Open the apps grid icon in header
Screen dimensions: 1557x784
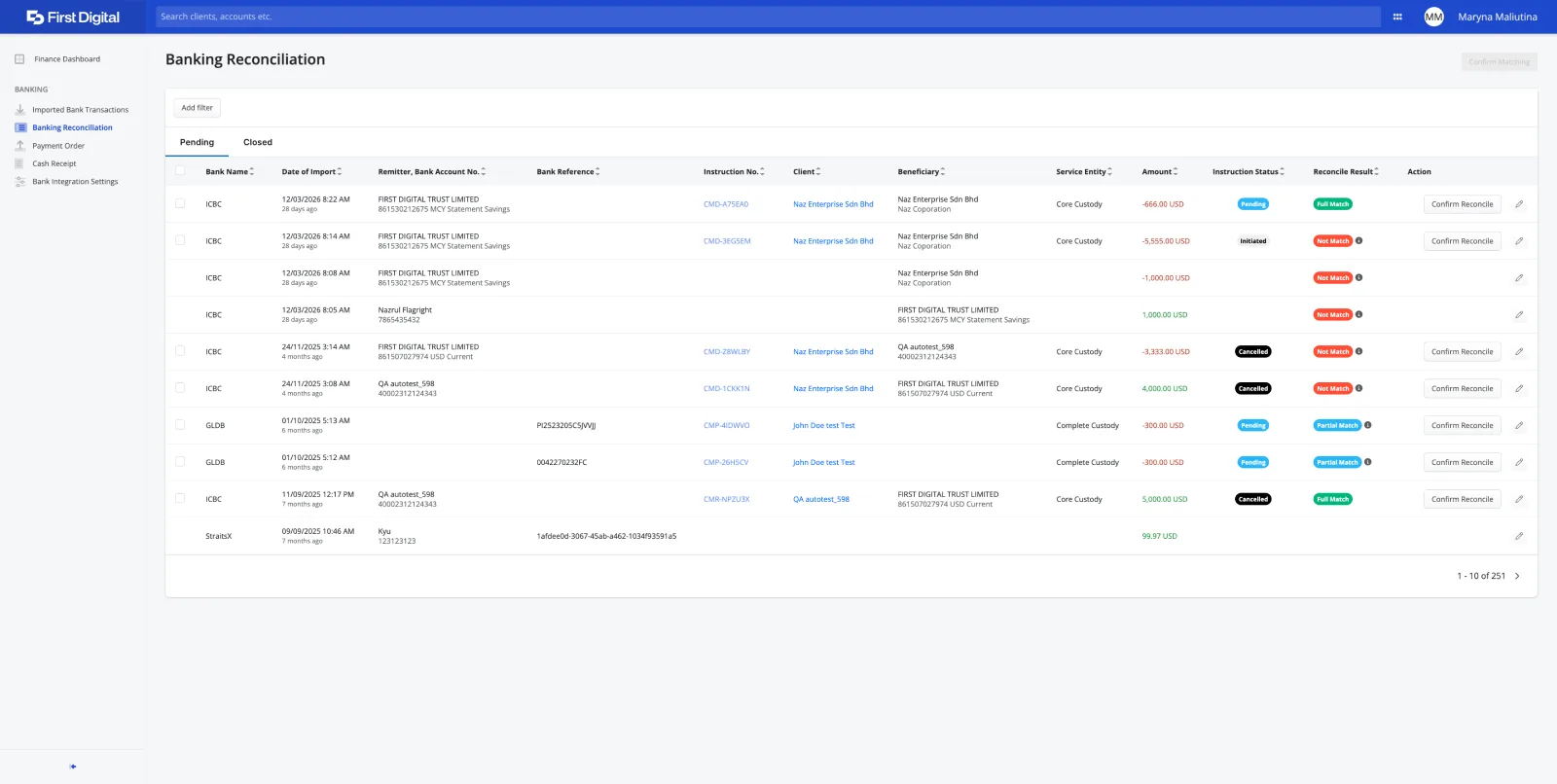[1397, 17]
